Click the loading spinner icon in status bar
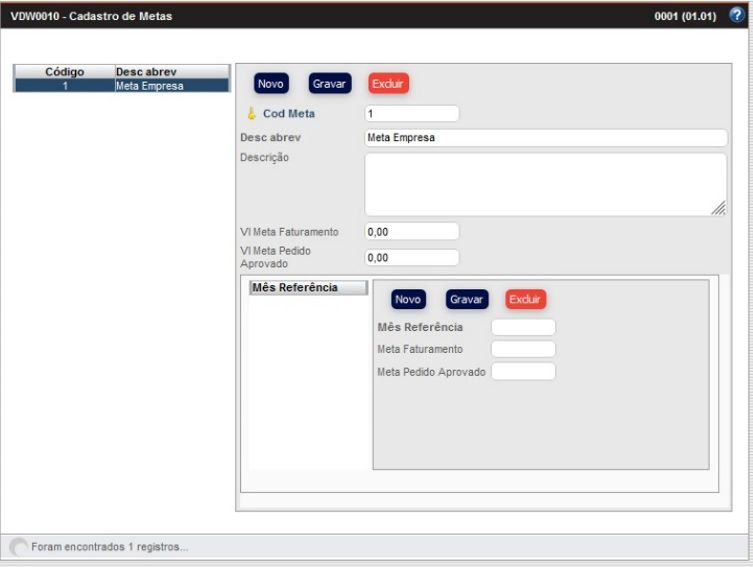Image resolution: width=753 pixels, height=567 pixels. [x=18, y=547]
